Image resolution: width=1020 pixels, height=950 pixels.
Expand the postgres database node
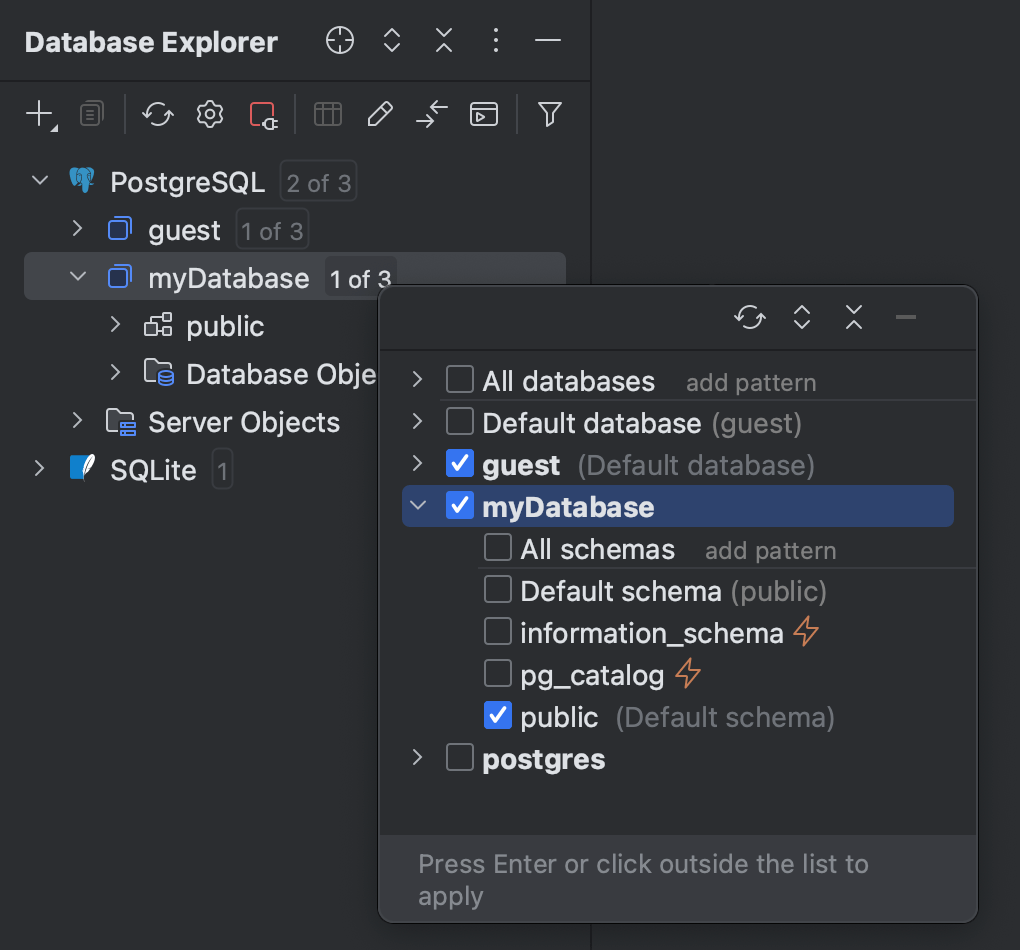(417, 758)
